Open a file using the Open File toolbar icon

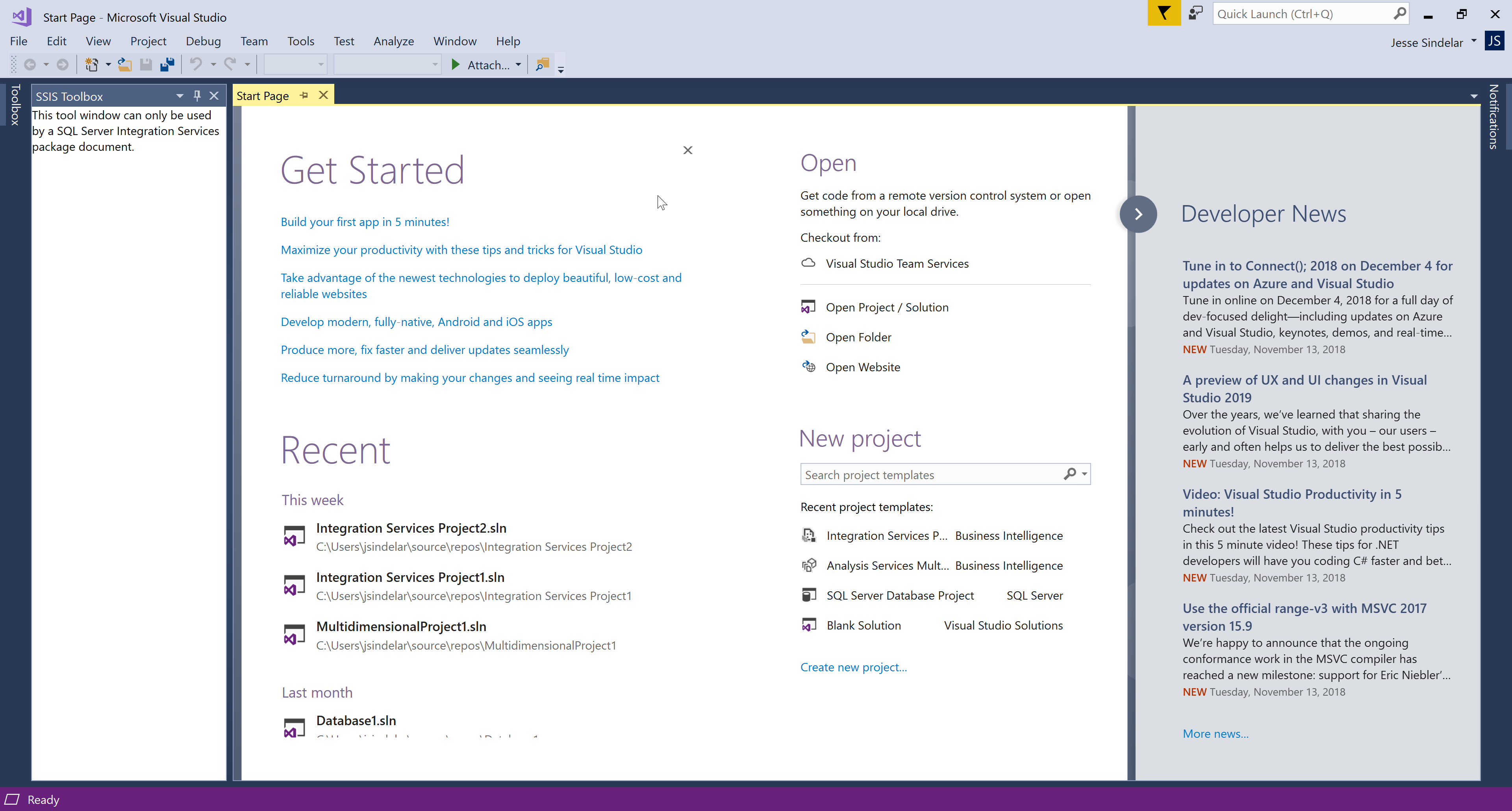tap(125, 65)
